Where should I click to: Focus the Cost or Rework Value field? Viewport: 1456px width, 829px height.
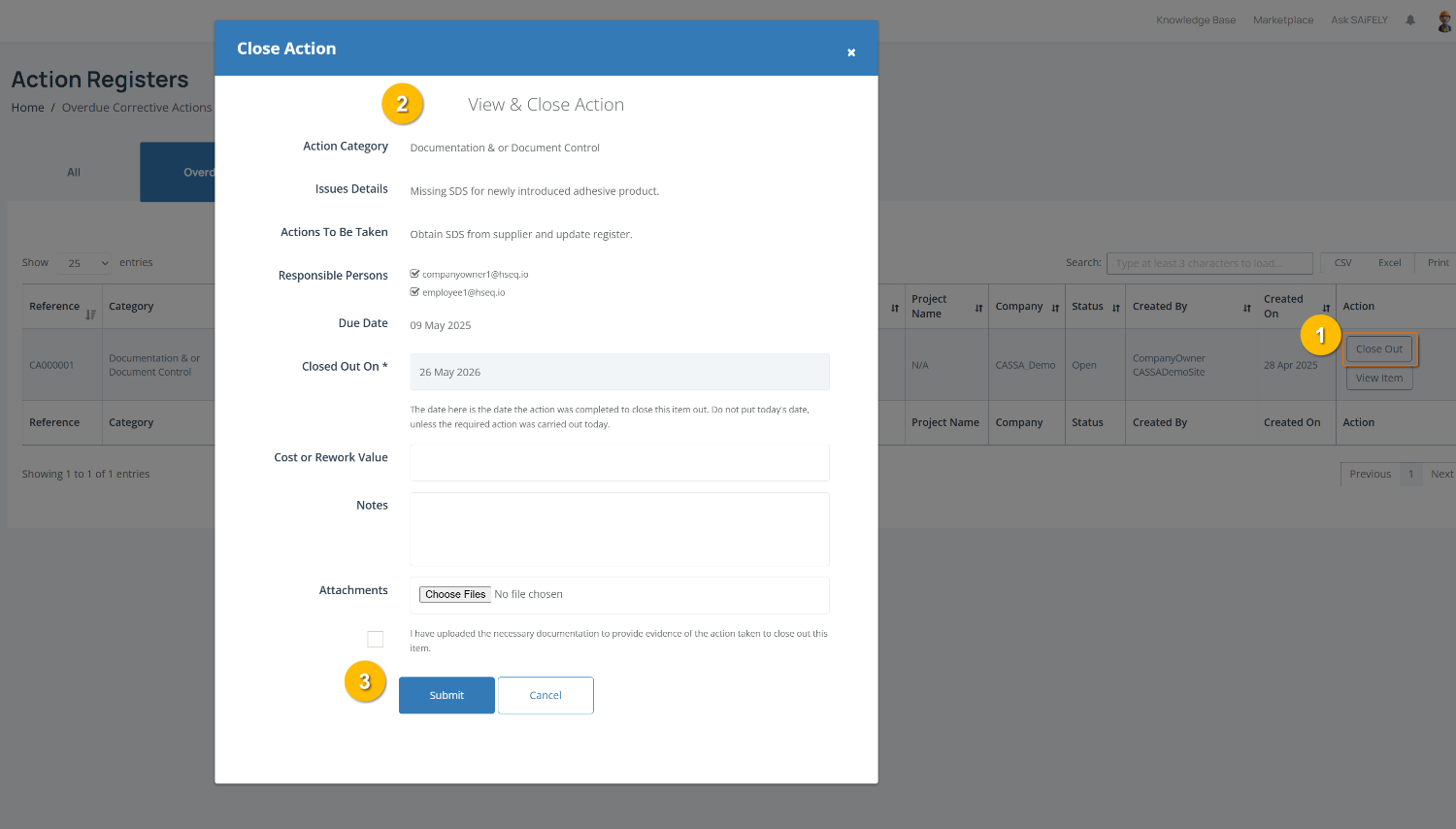coord(619,462)
